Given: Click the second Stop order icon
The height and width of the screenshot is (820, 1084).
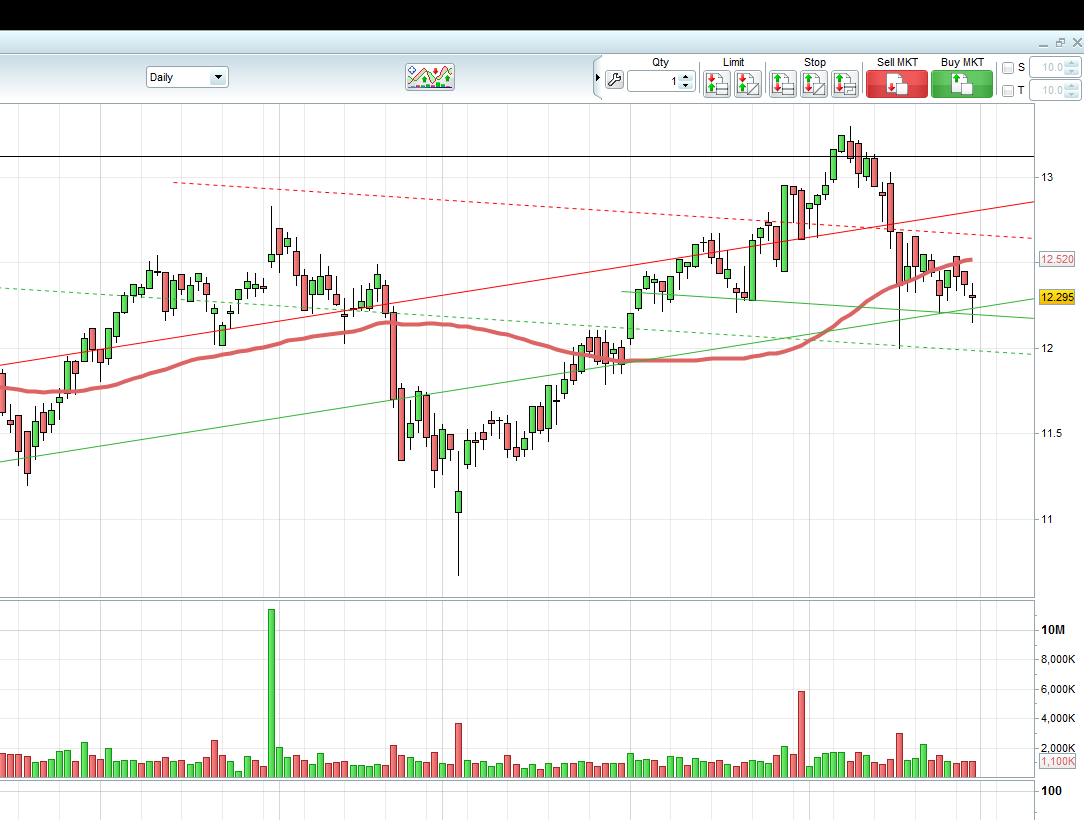Looking at the screenshot, I should pyautogui.click(x=814, y=84).
